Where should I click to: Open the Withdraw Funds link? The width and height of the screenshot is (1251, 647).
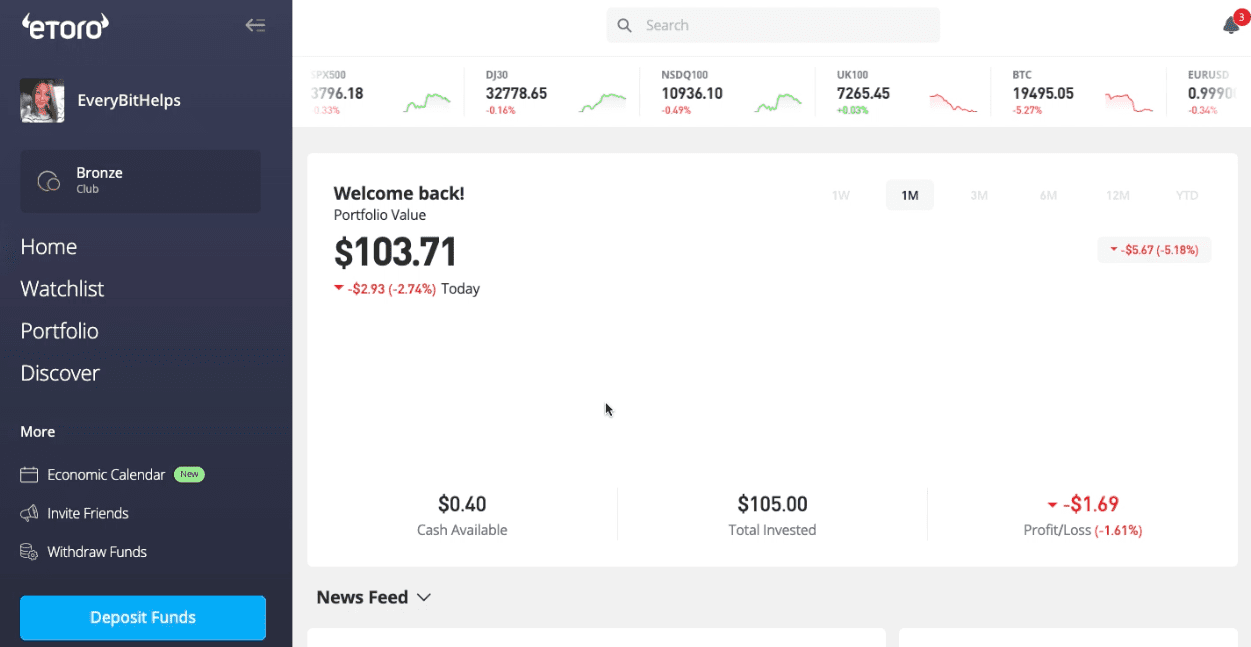(97, 552)
